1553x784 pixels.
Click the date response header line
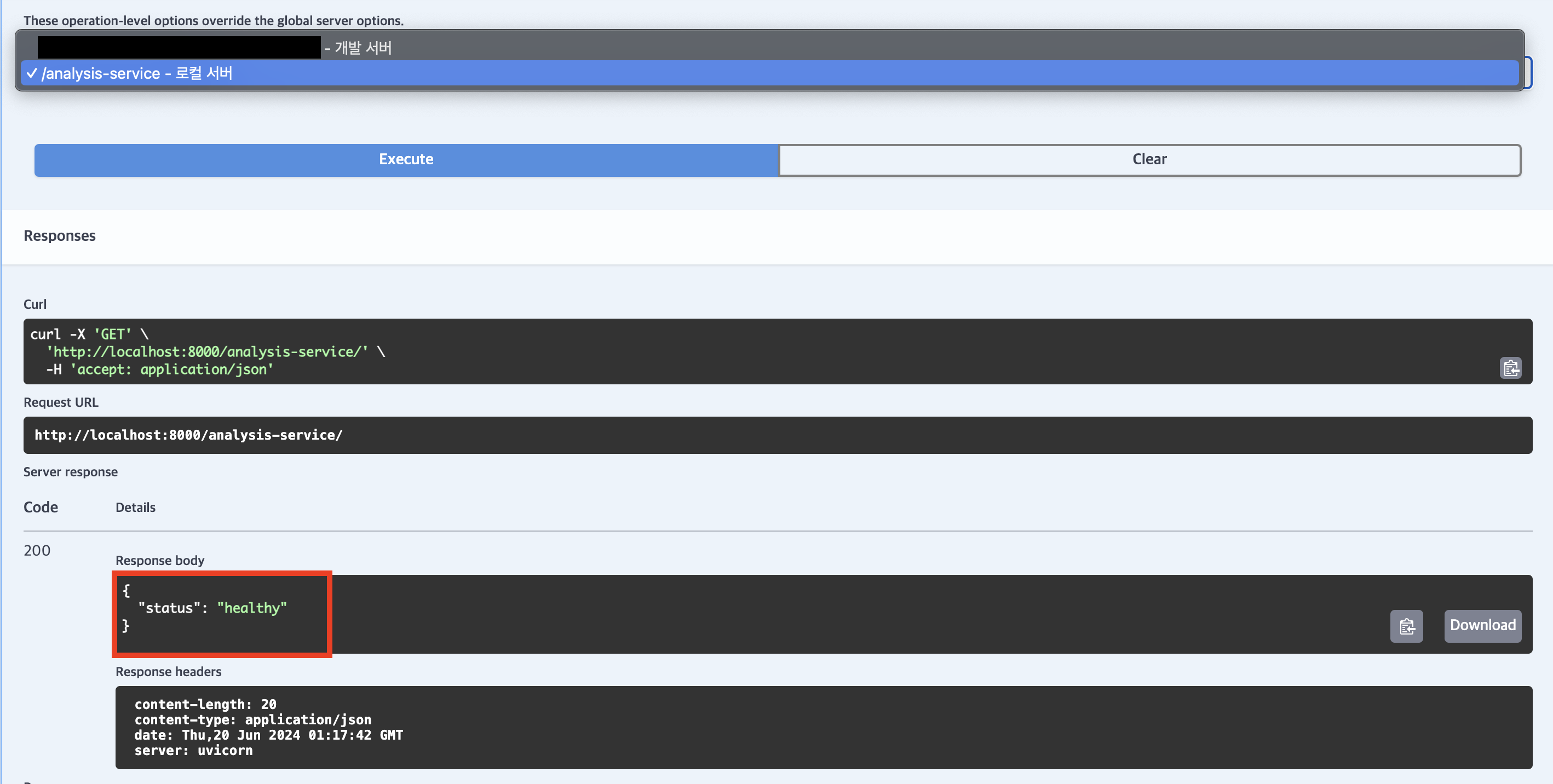[x=268, y=735]
